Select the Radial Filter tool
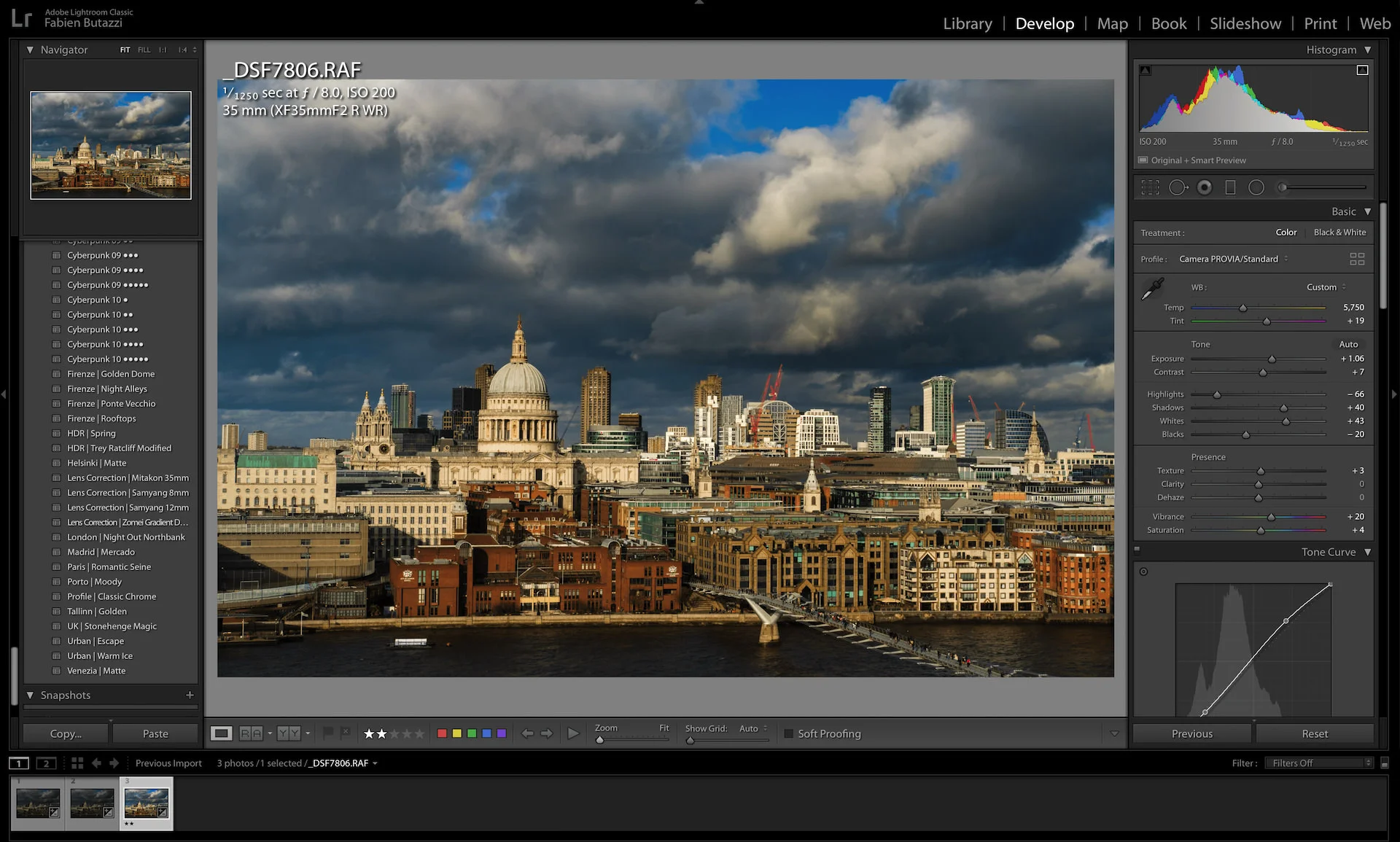 (x=1256, y=188)
